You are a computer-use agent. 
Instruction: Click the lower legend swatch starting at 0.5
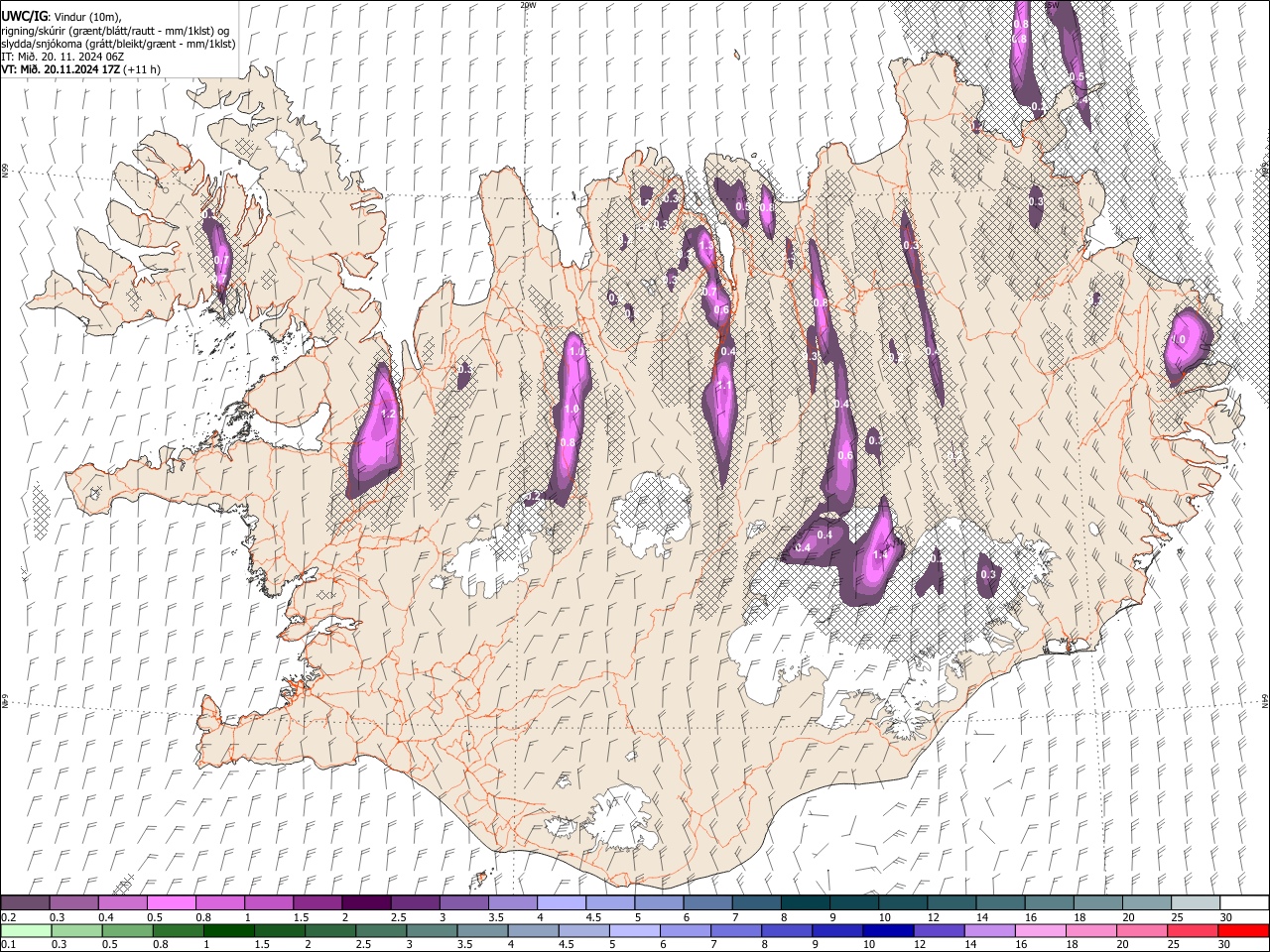tap(127, 930)
